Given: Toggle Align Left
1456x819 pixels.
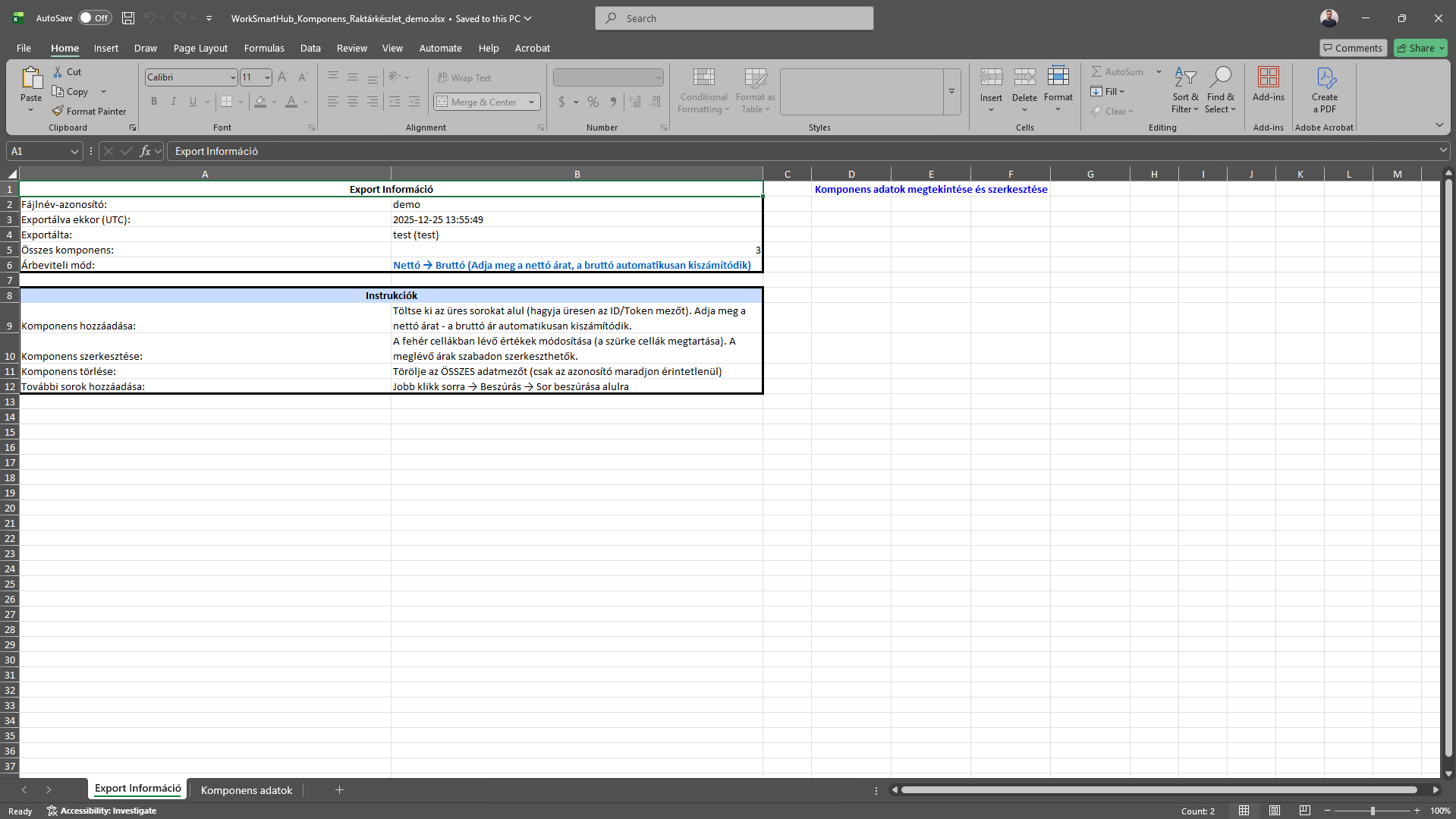Looking at the screenshot, I should click(333, 102).
